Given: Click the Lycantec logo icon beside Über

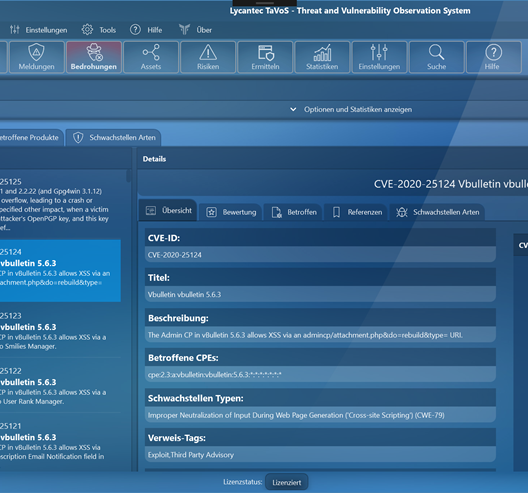Looking at the screenshot, I should (184, 30).
